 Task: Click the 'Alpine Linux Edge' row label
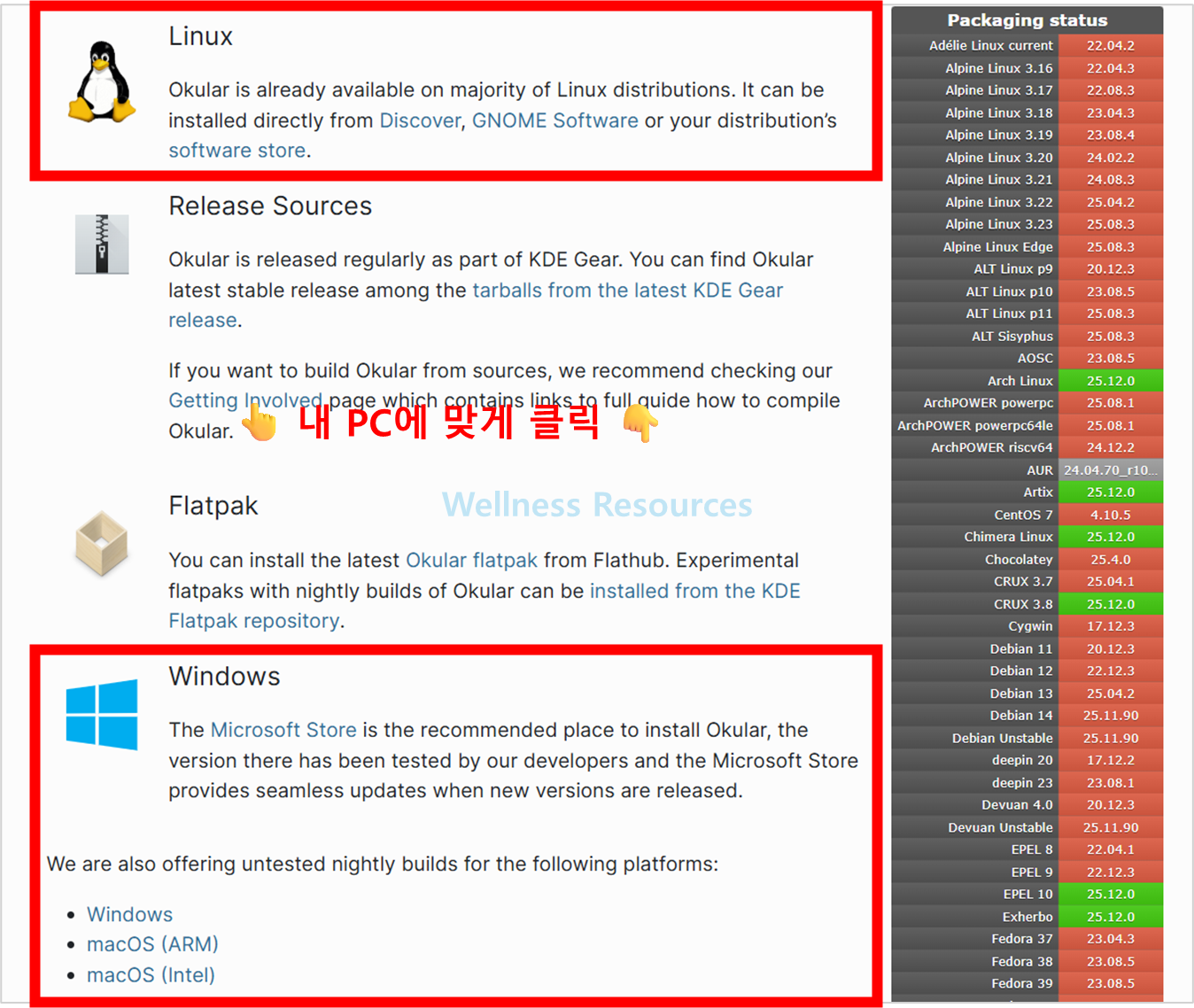998,247
